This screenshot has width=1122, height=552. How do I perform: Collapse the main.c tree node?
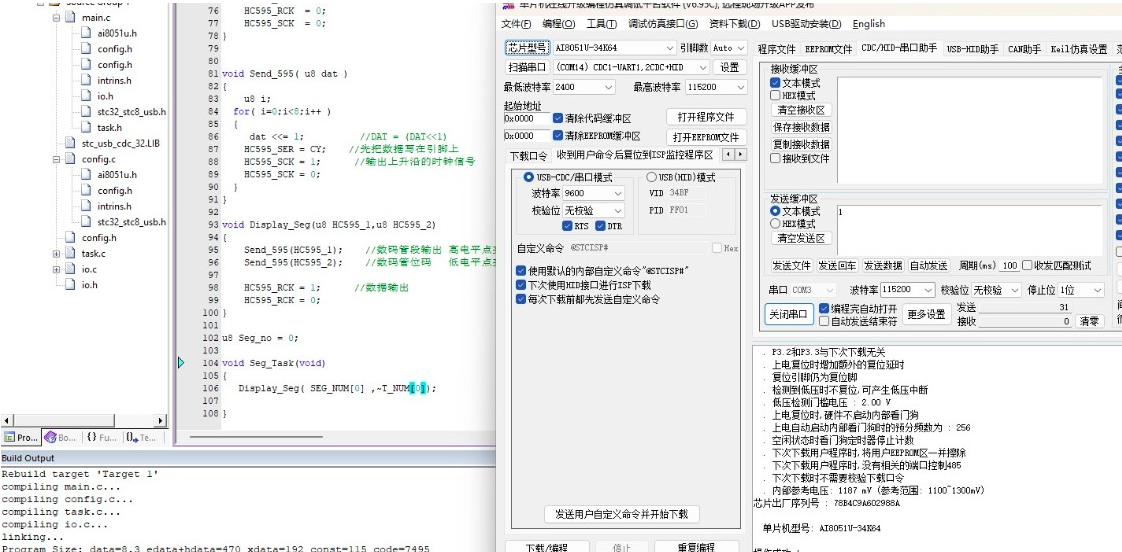(56, 17)
